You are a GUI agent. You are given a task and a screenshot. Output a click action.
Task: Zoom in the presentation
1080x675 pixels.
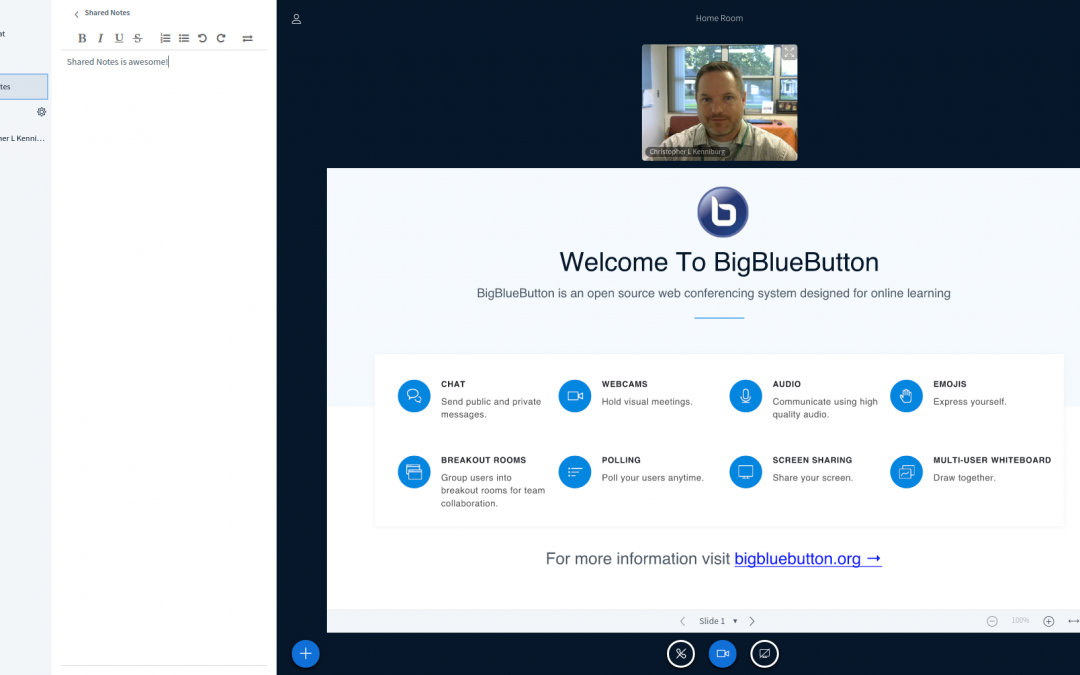coord(1048,621)
